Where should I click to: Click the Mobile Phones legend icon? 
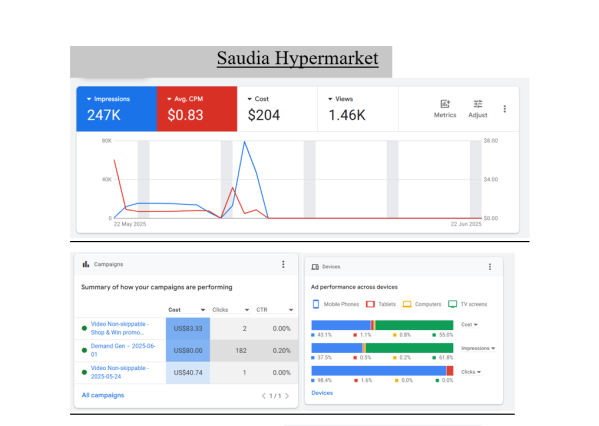point(316,304)
